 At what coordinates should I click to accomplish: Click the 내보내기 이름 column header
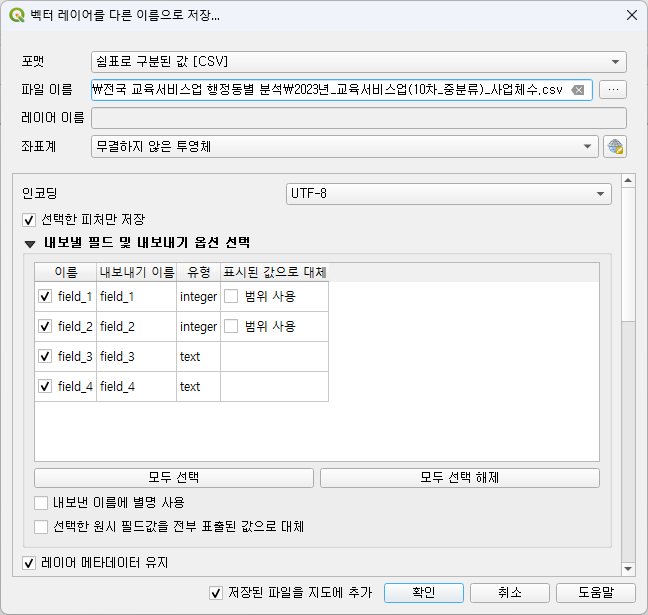[x=137, y=272]
